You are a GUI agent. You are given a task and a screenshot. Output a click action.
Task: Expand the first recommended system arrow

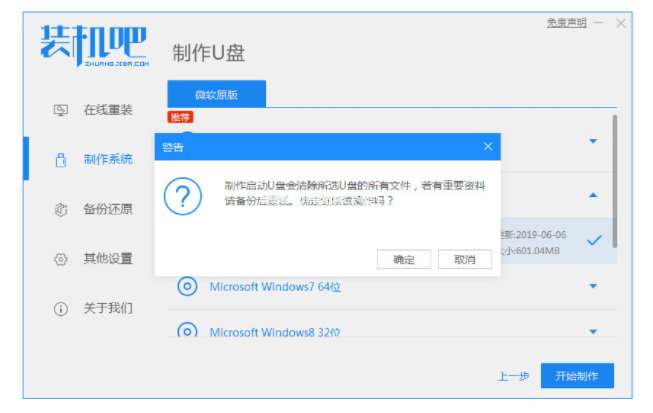[593, 141]
